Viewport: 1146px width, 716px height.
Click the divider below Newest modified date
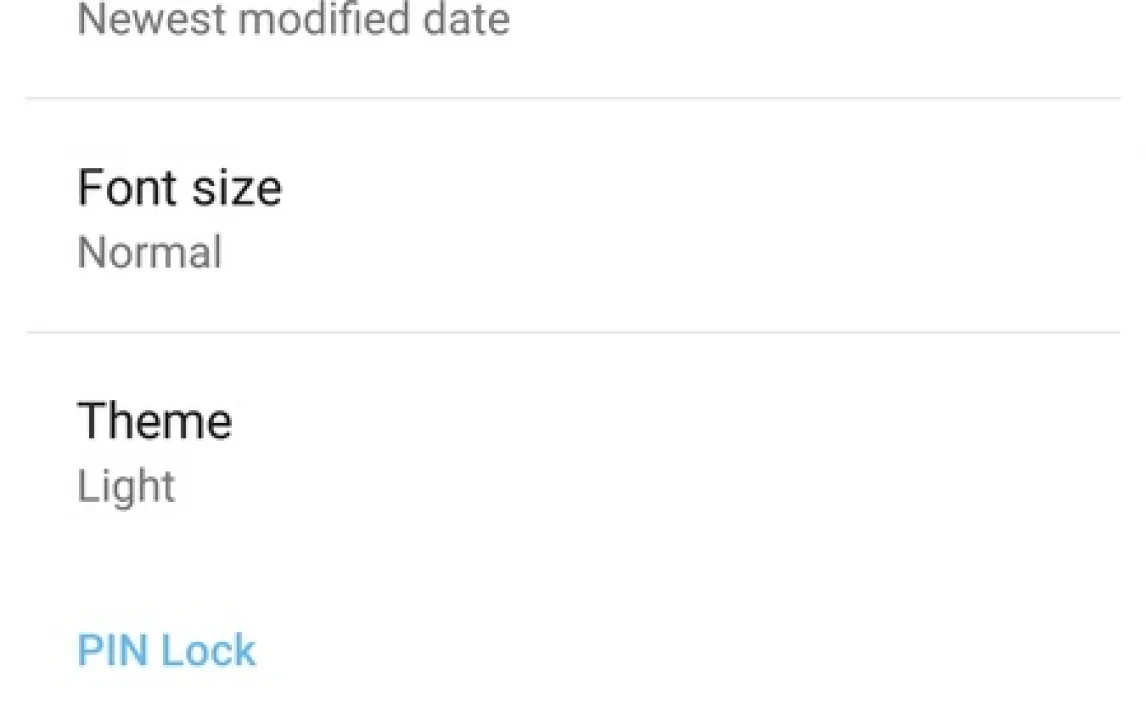572,98
